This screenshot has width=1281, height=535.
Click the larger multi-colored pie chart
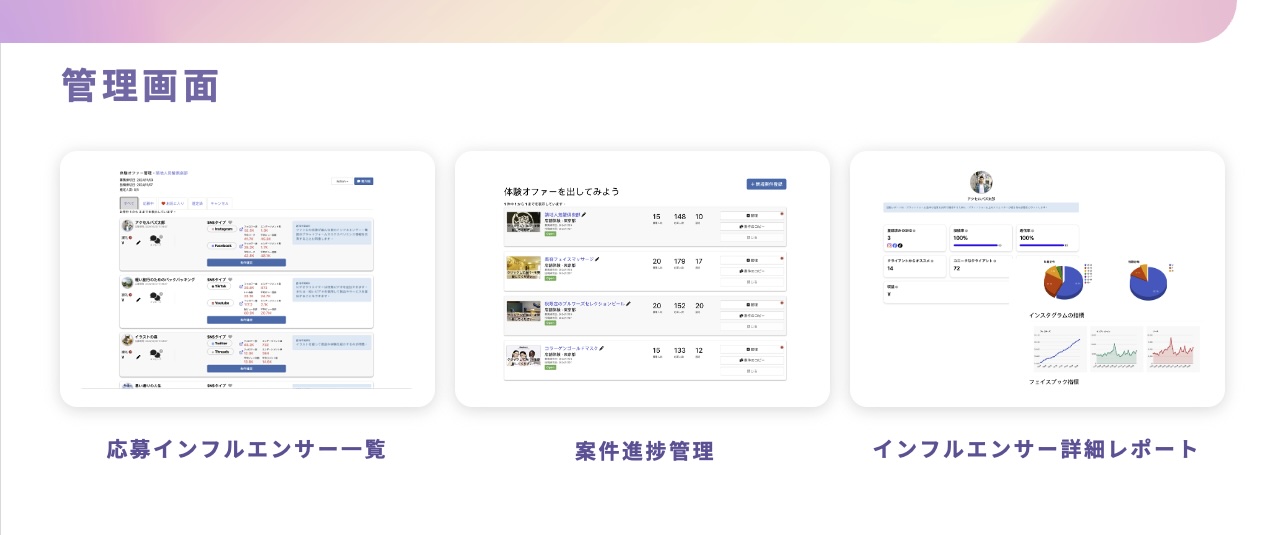click(1063, 281)
